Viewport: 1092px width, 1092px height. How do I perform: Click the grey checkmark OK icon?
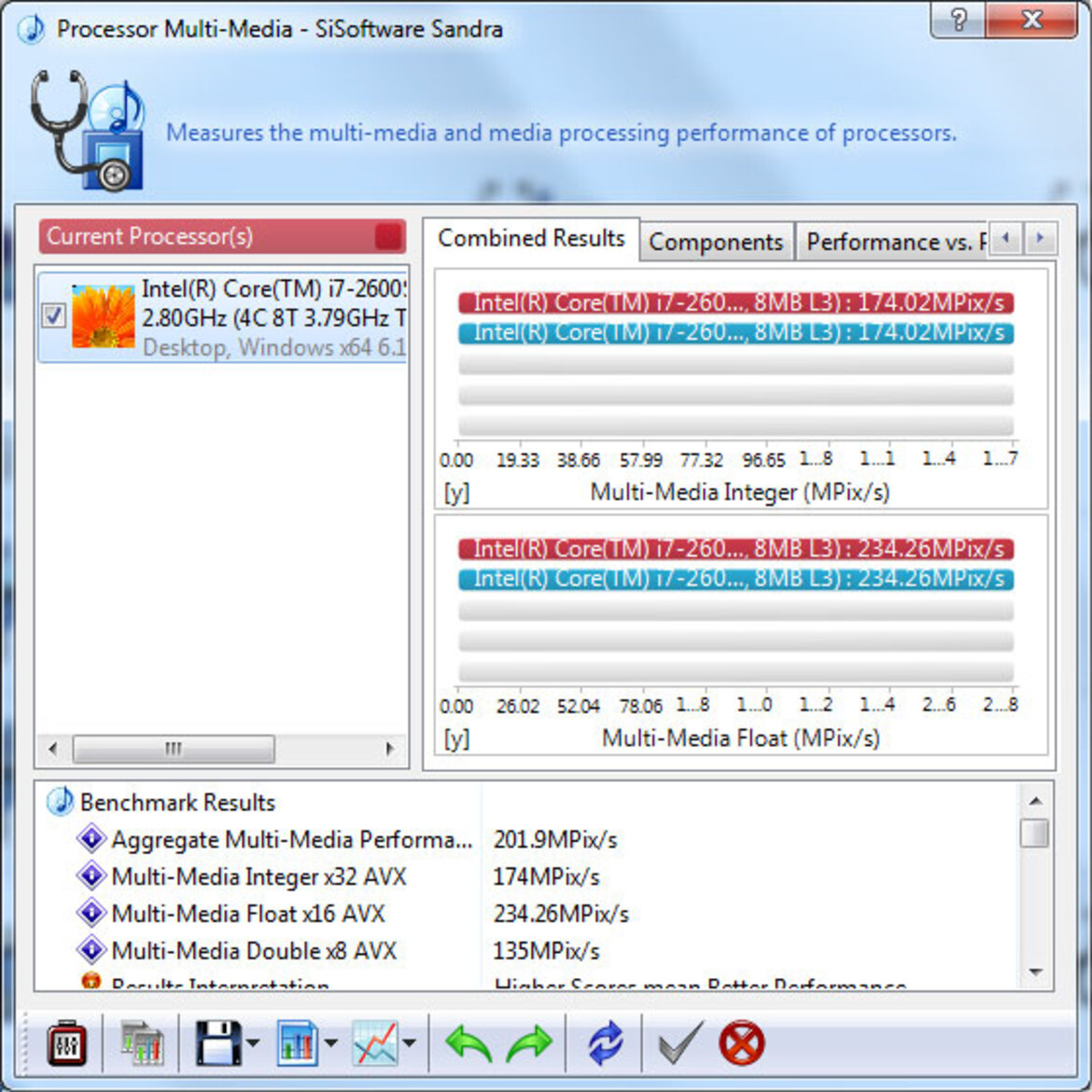coord(680,1043)
